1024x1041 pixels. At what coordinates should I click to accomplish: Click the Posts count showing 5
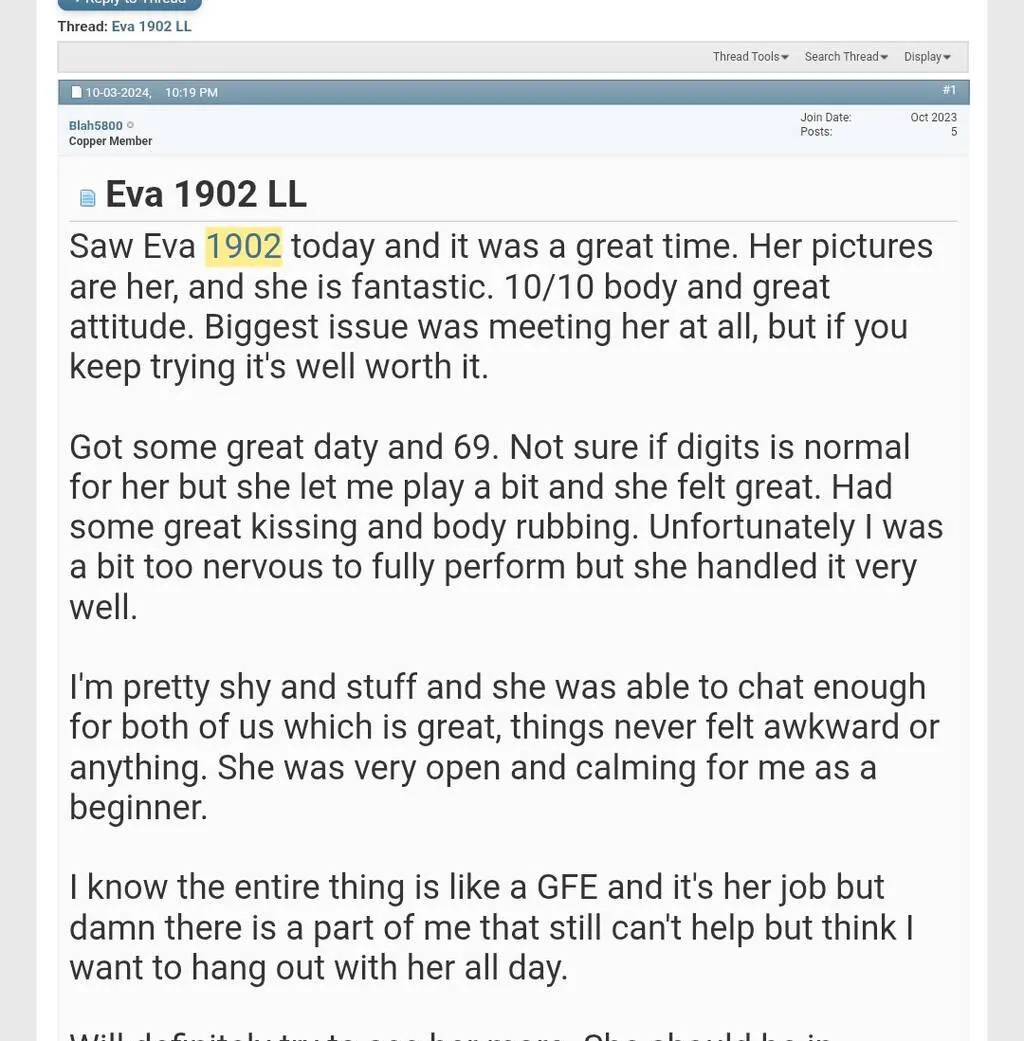(953, 131)
